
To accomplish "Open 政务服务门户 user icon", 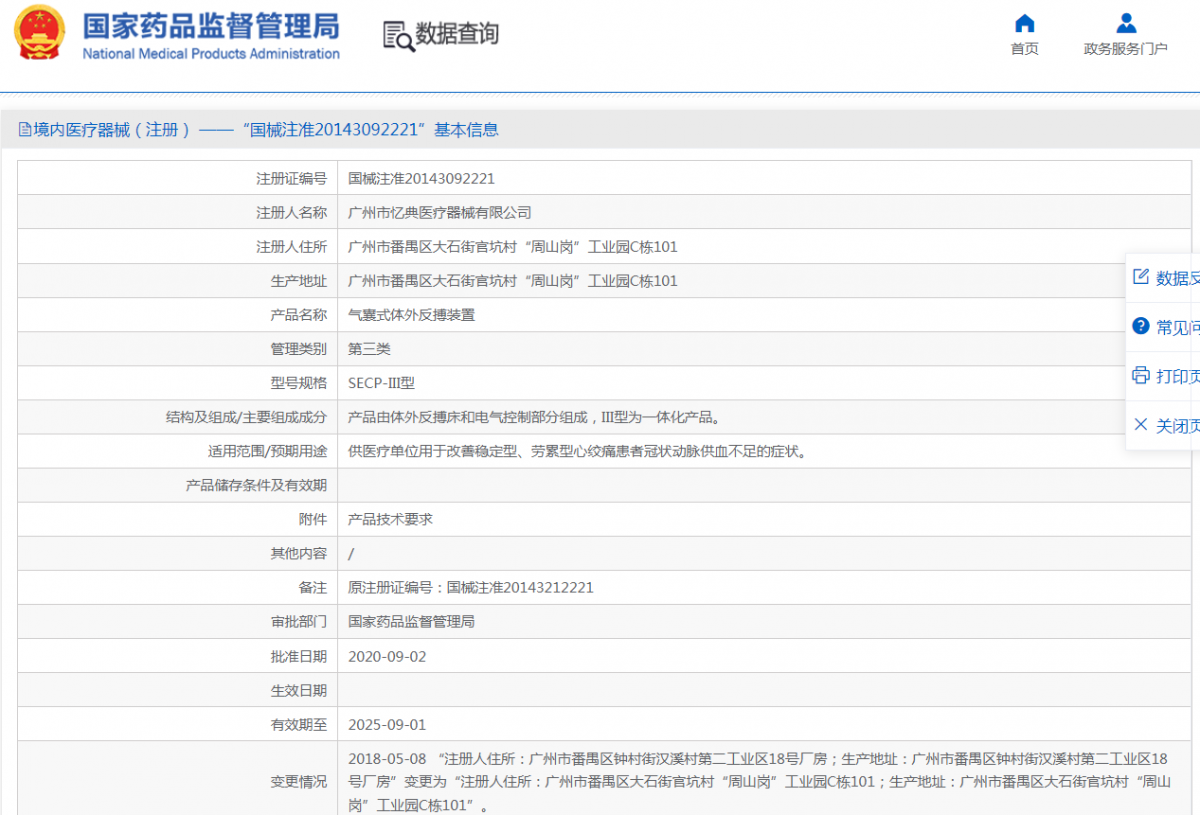I will [x=1126, y=23].
